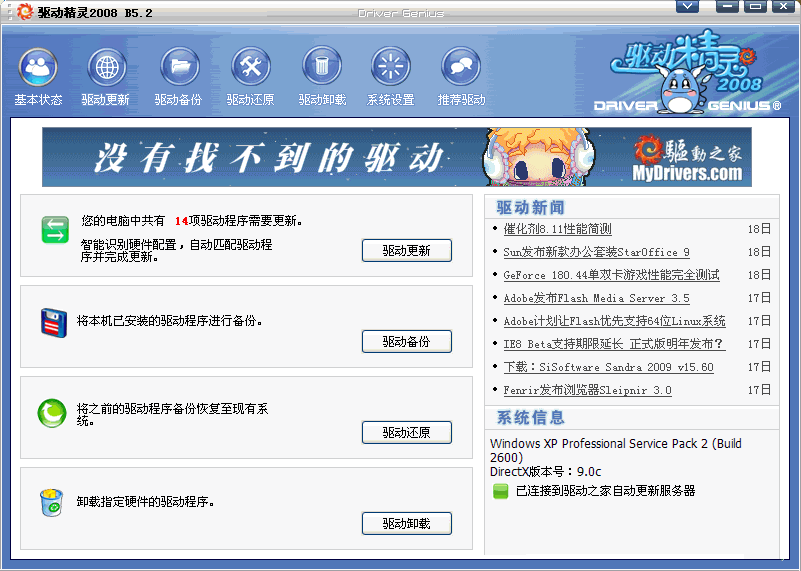Open the 系统设置 toolbar icon

point(390,68)
